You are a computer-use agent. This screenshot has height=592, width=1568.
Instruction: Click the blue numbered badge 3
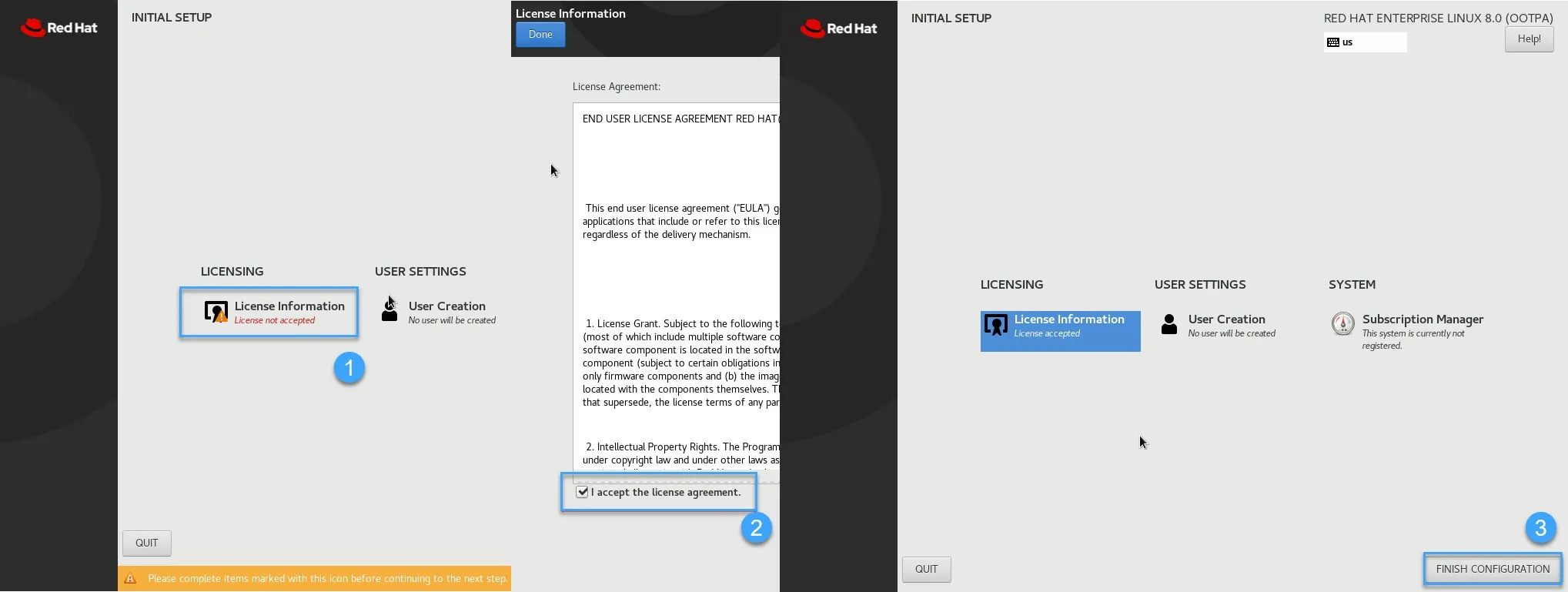click(1540, 528)
